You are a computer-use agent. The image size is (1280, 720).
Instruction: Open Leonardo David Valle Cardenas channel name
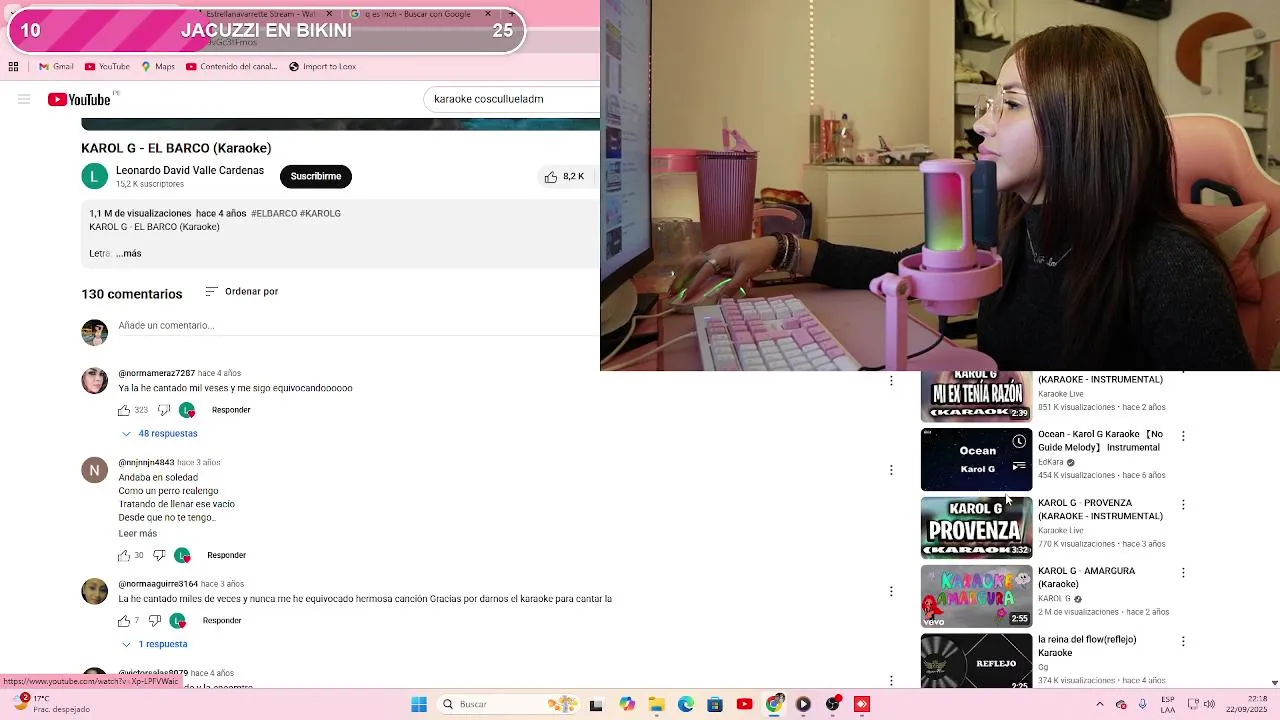190,171
